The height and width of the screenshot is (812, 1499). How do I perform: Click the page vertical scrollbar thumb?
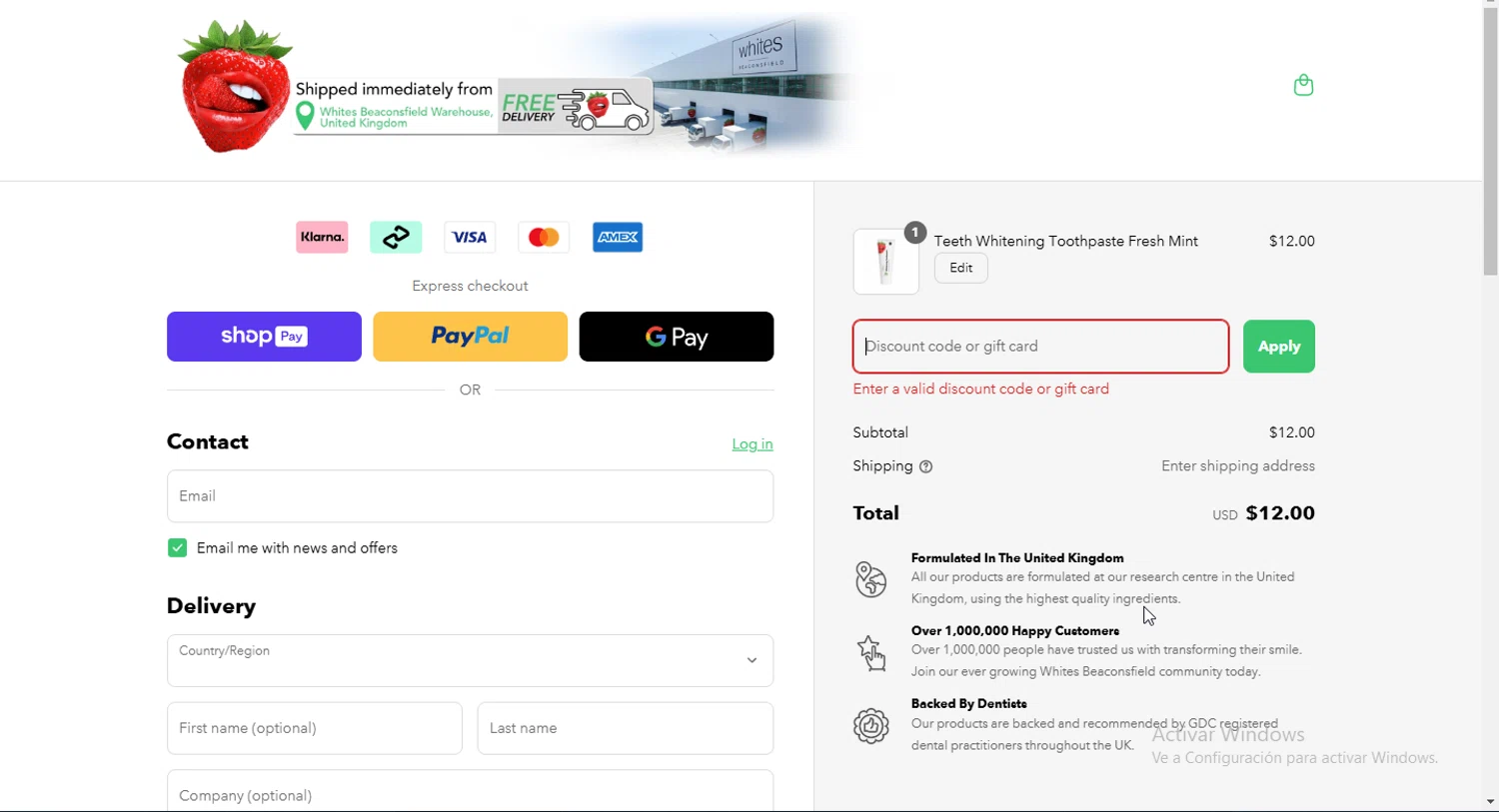[x=1490, y=140]
